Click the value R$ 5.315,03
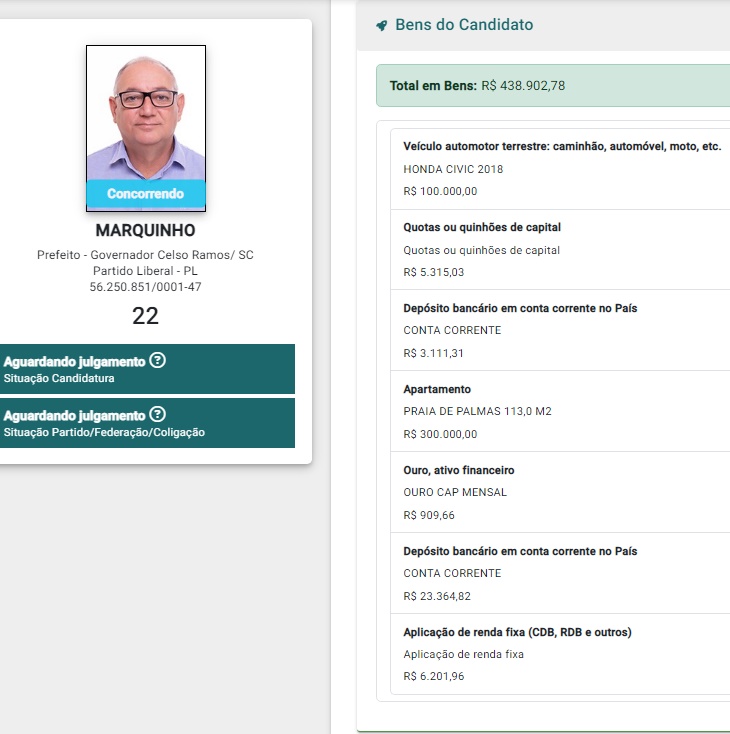The image size is (730, 734). [434, 272]
